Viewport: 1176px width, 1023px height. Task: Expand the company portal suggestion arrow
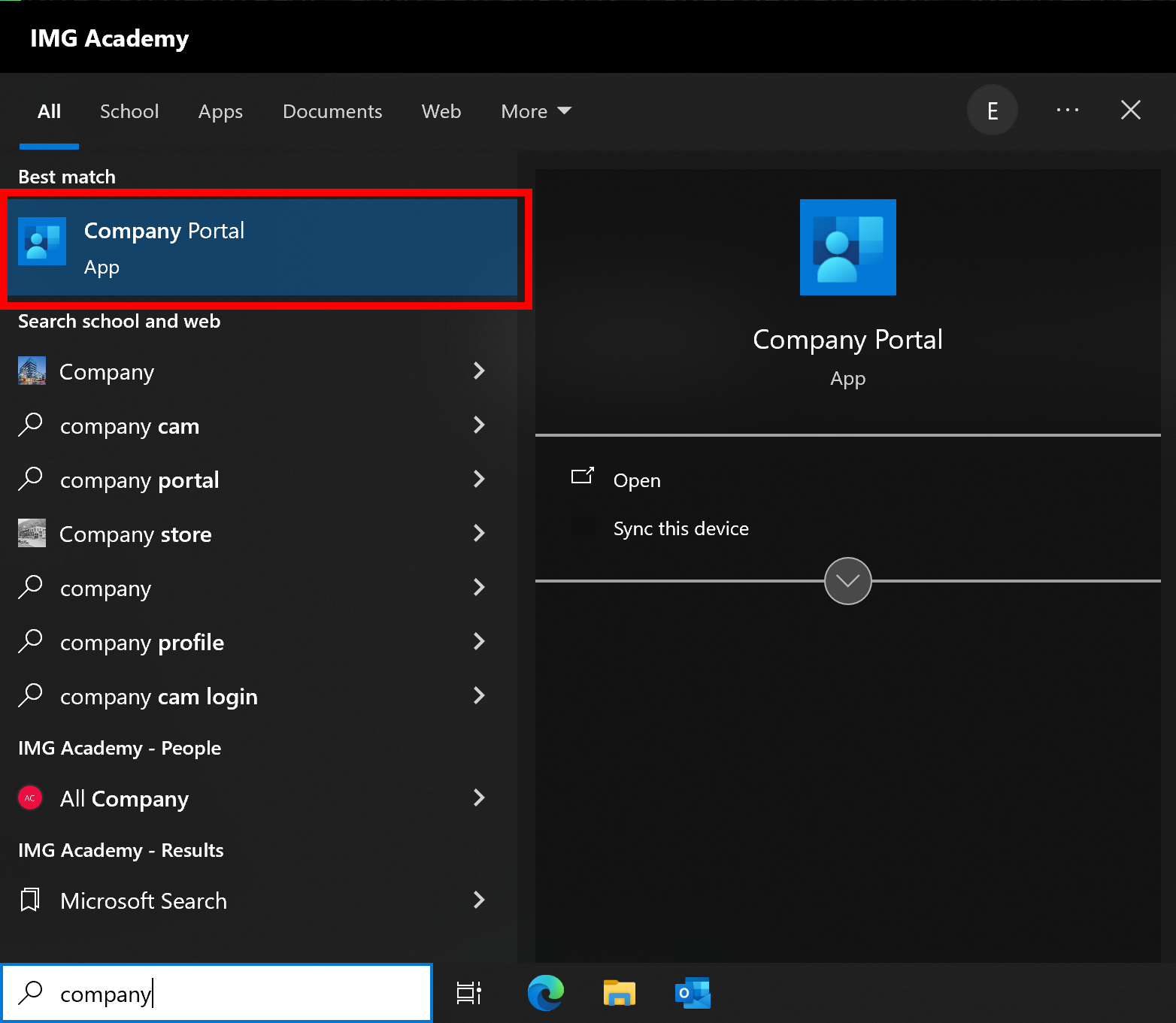(479, 479)
